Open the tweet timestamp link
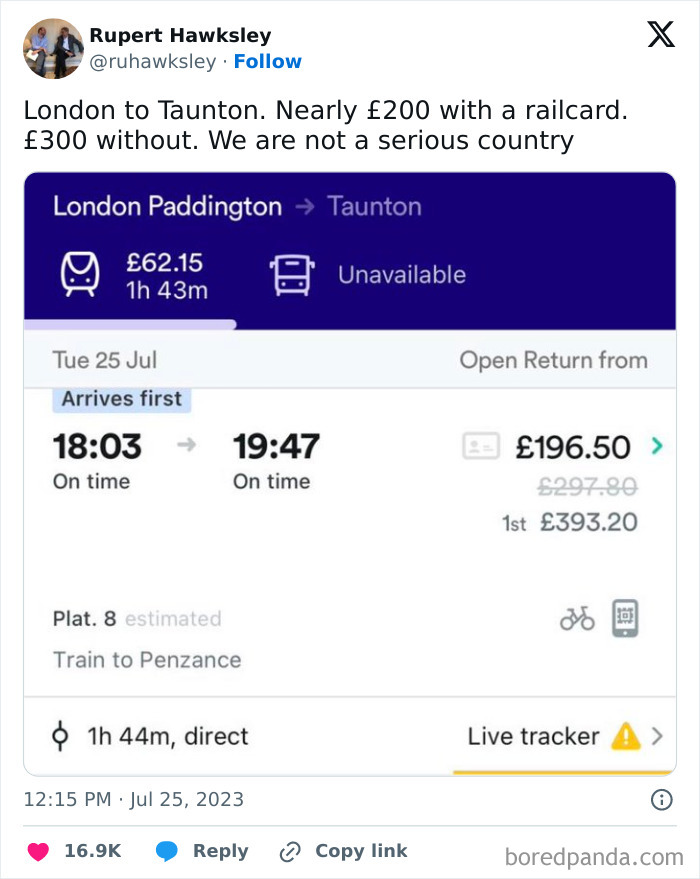Image resolution: width=700 pixels, height=879 pixels. tap(133, 799)
